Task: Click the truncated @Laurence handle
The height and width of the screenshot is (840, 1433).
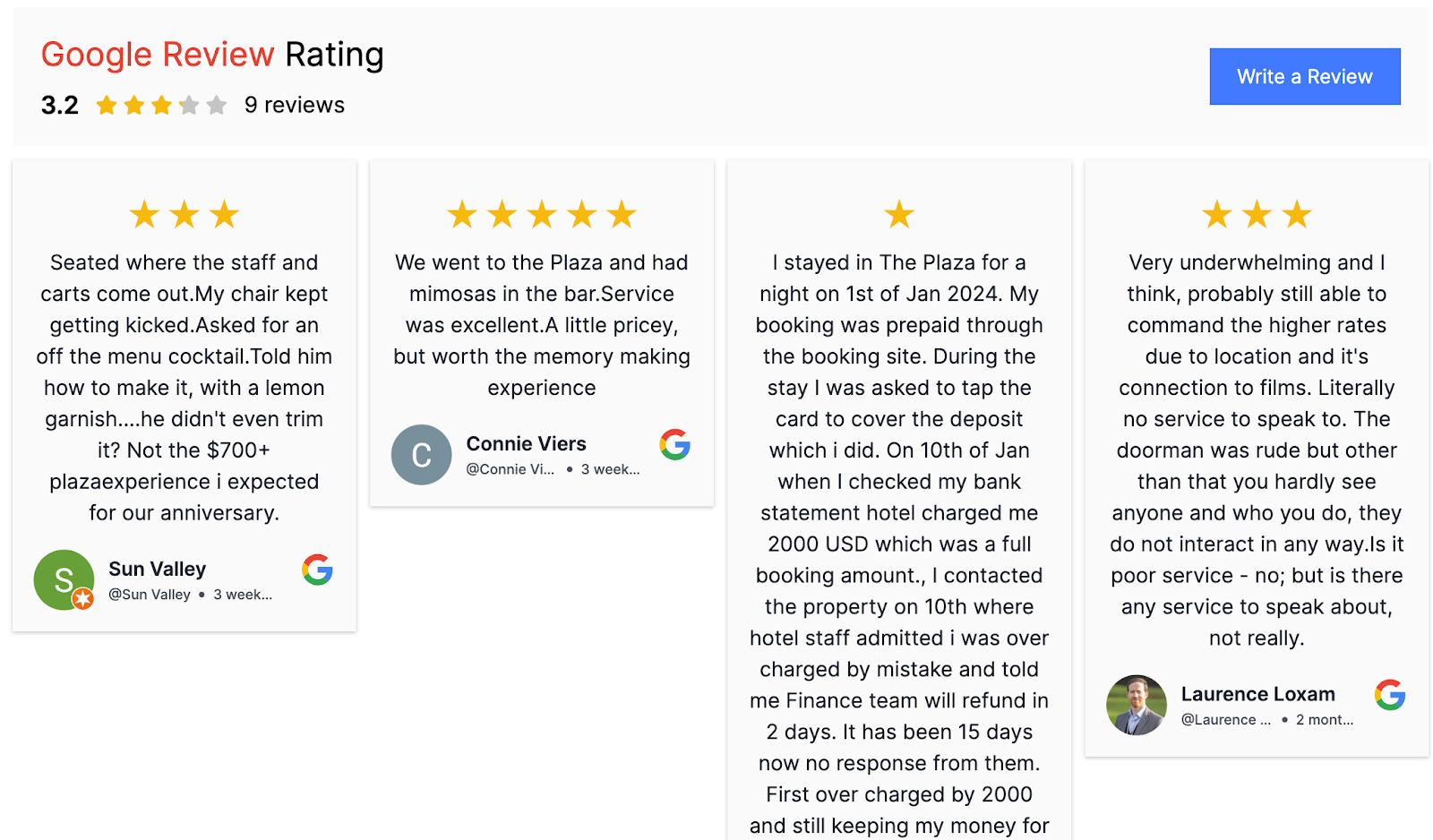Action: click(x=1225, y=720)
